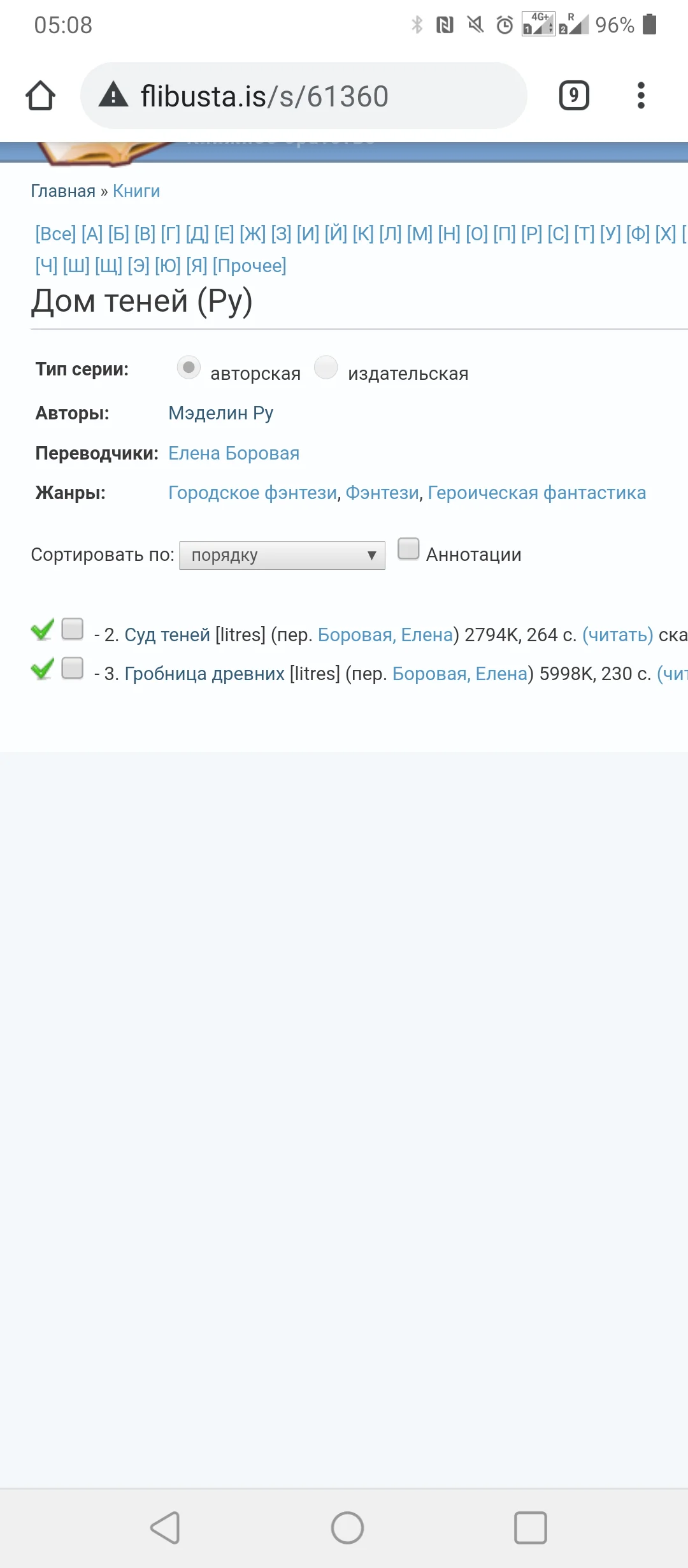
Task: Open the Chrome three-dot menu
Action: [641, 96]
